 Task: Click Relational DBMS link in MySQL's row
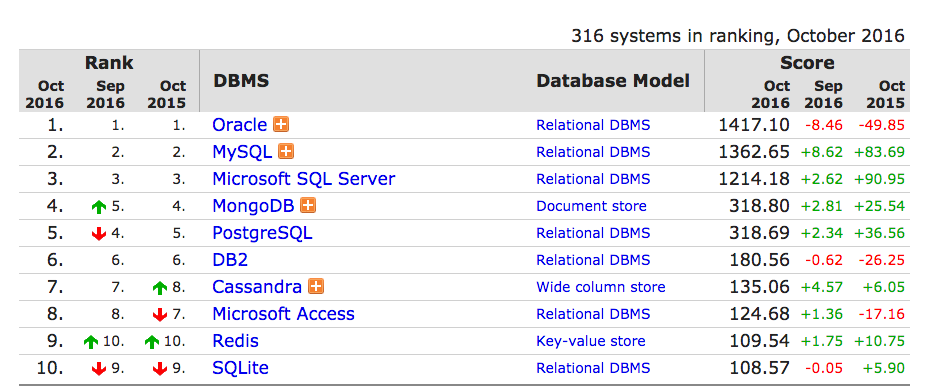point(593,152)
